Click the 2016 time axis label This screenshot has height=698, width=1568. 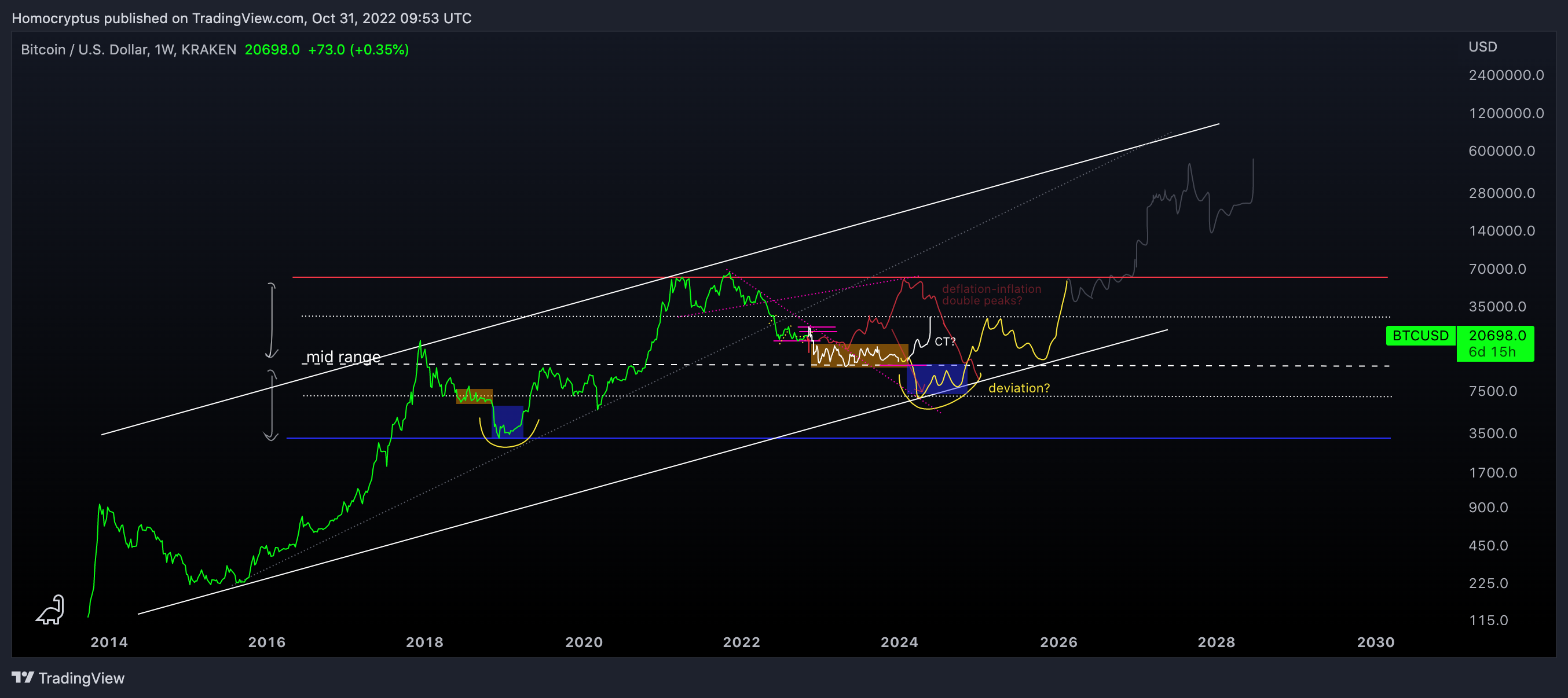click(x=266, y=642)
